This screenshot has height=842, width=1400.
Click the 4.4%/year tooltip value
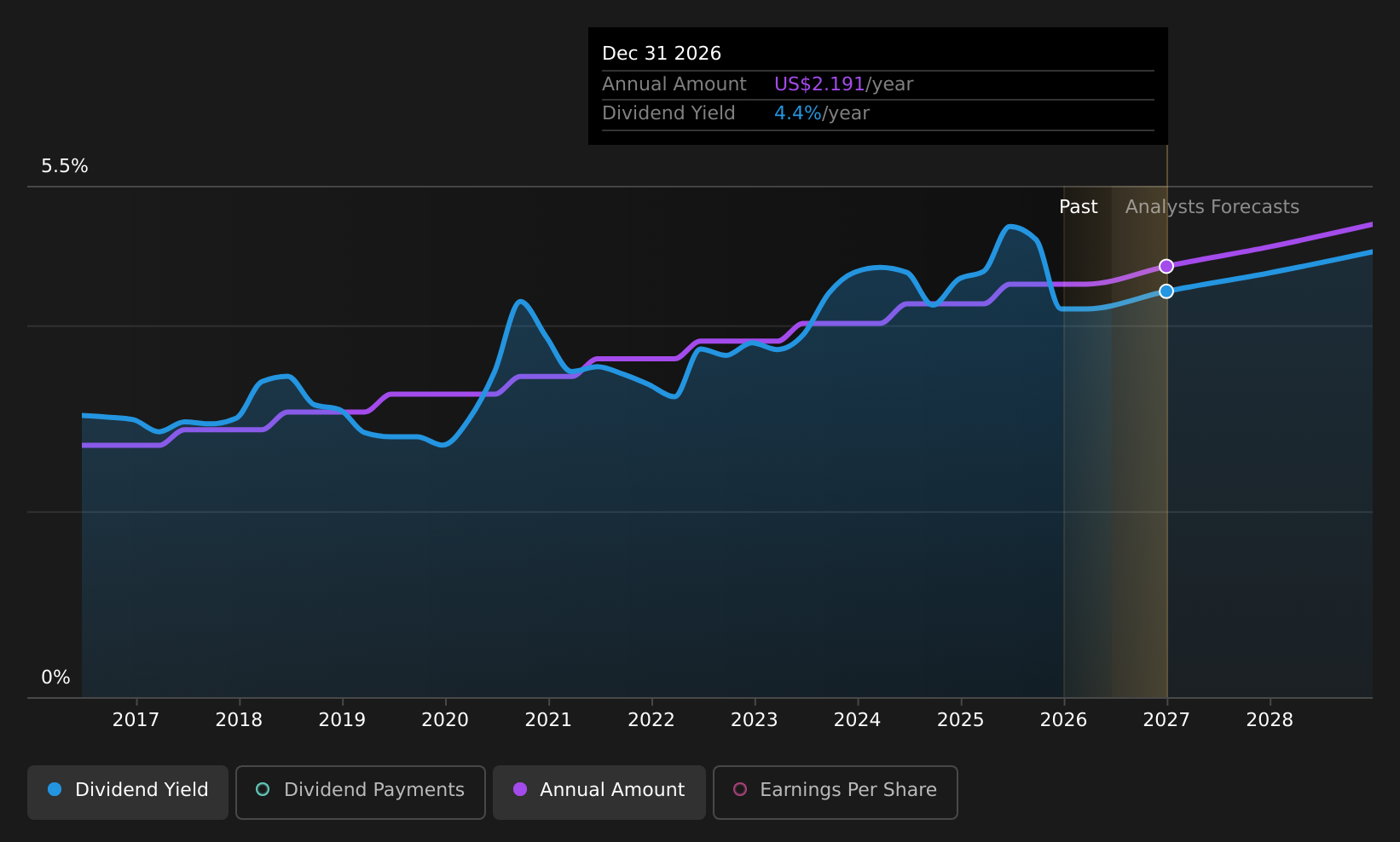click(822, 113)
